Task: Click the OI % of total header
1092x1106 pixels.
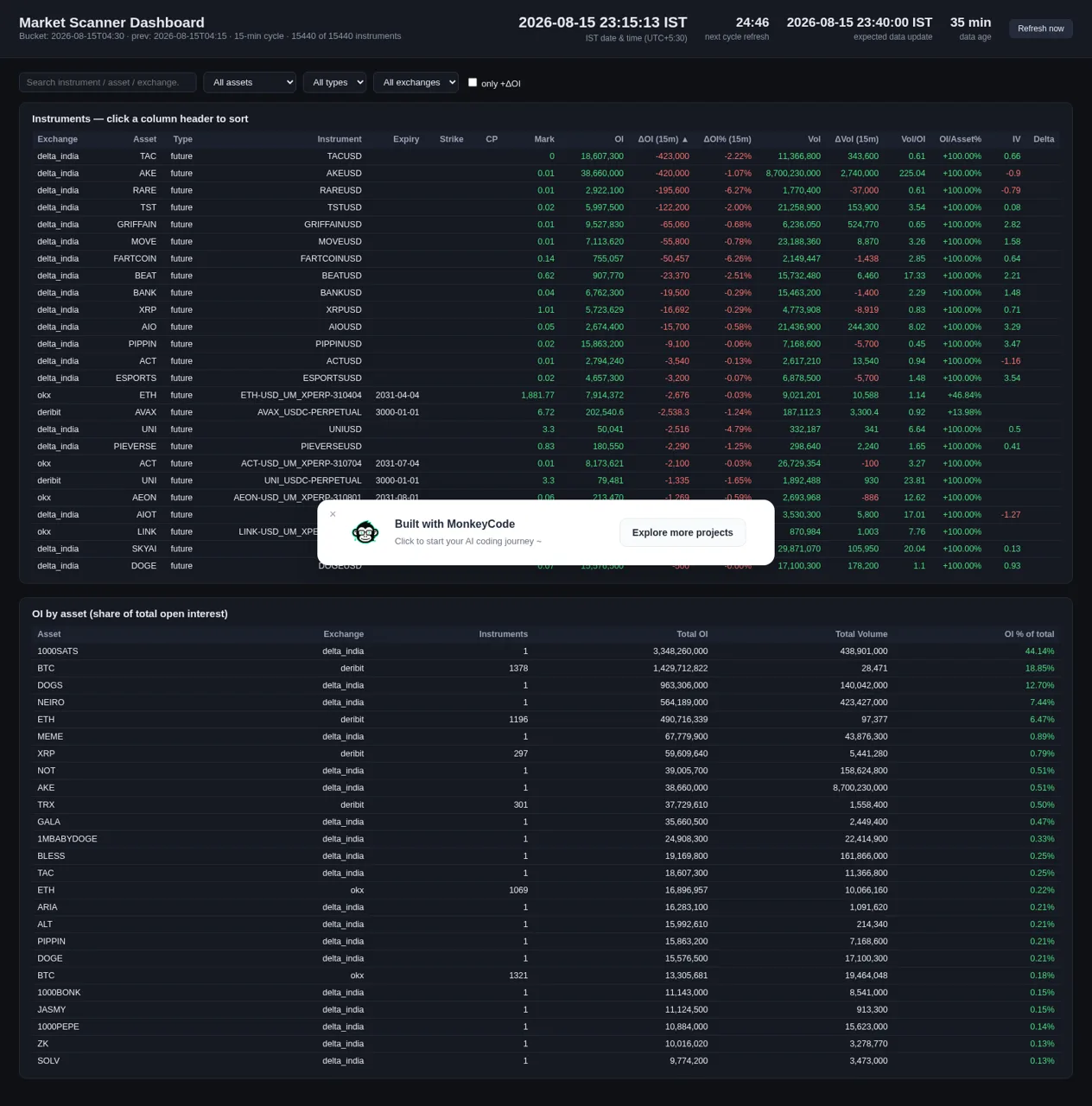Action: click(1029, 634)
